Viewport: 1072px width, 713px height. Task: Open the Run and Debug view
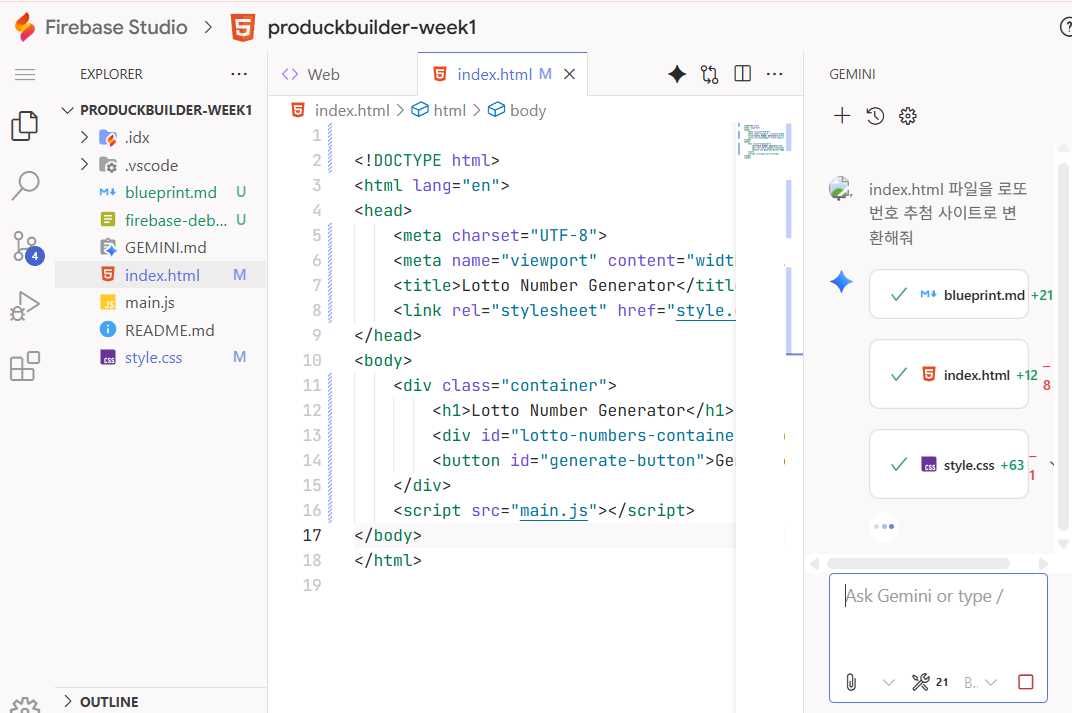pos(25,306)
